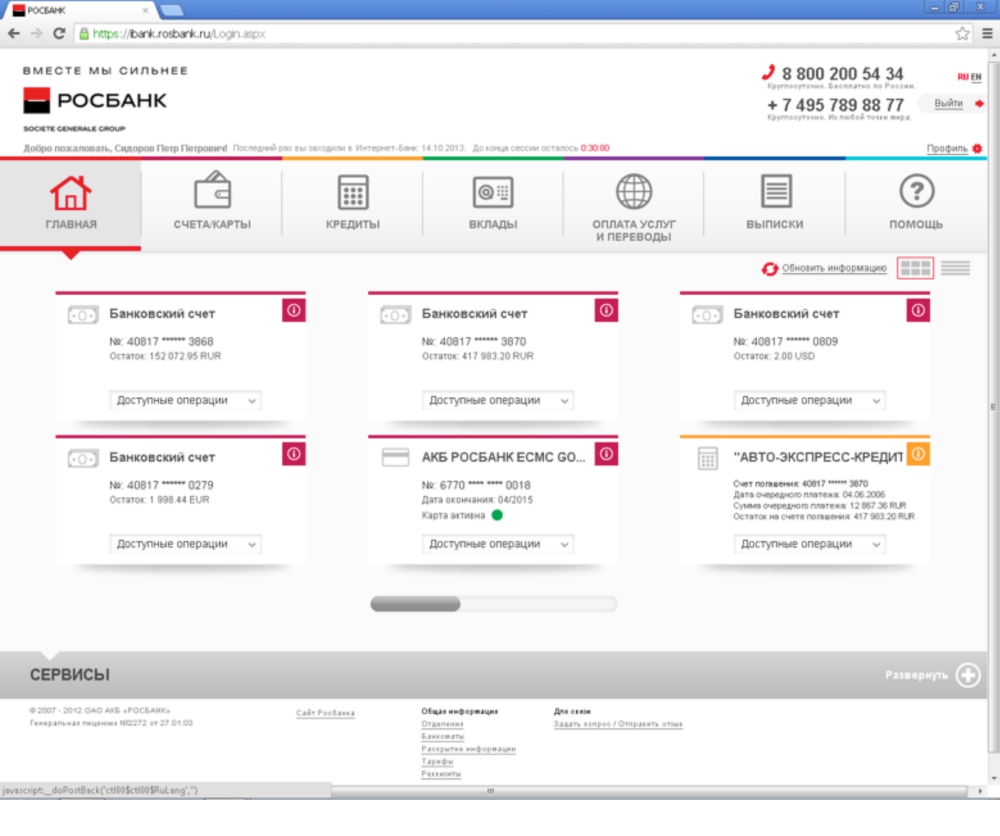Select the РОСБАНК browser tab
Screen dimensions: 1000x836
pos(82,10)
